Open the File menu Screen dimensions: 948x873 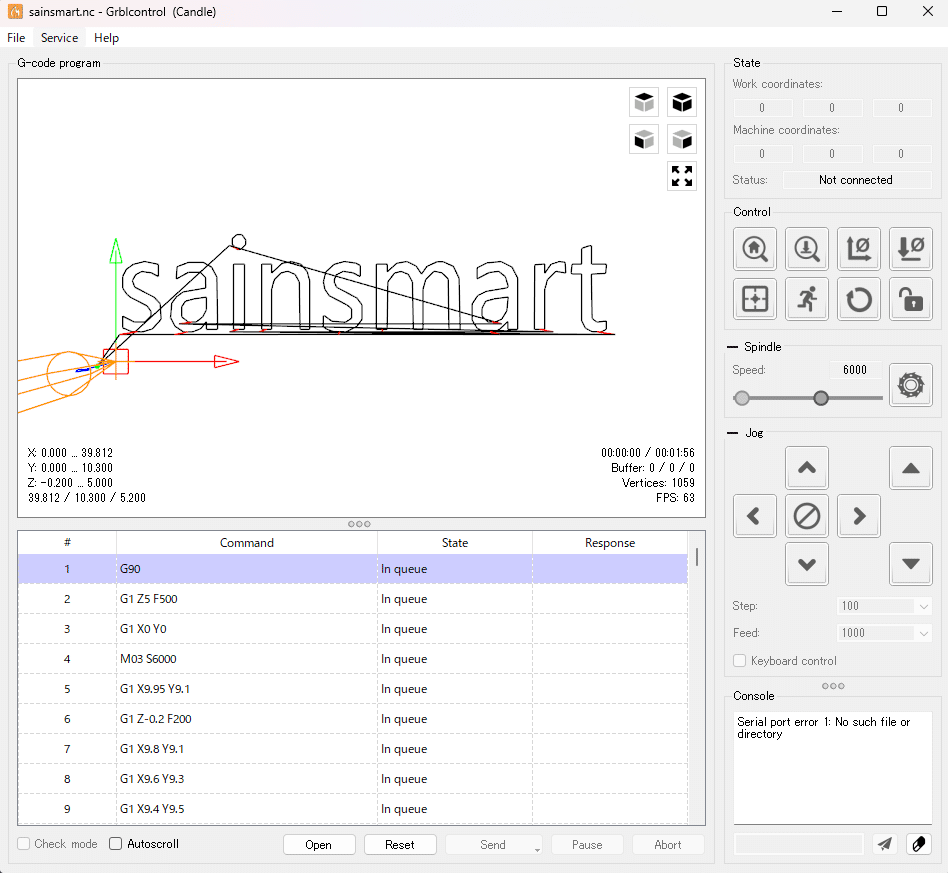16,37
